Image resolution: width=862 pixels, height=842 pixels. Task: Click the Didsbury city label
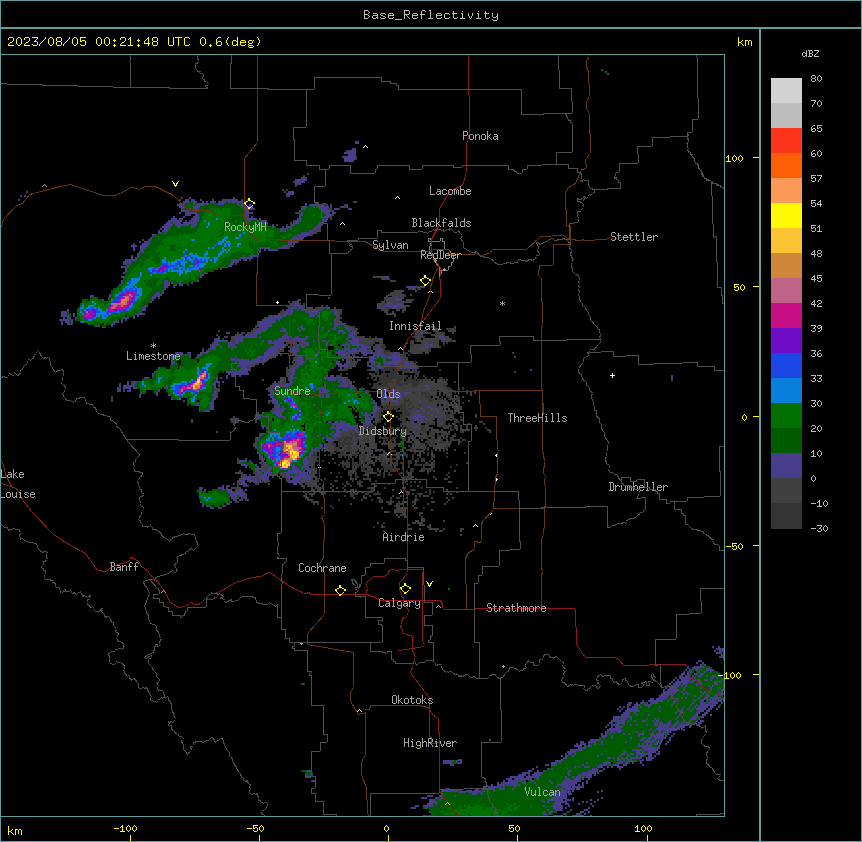pos(383,431)
